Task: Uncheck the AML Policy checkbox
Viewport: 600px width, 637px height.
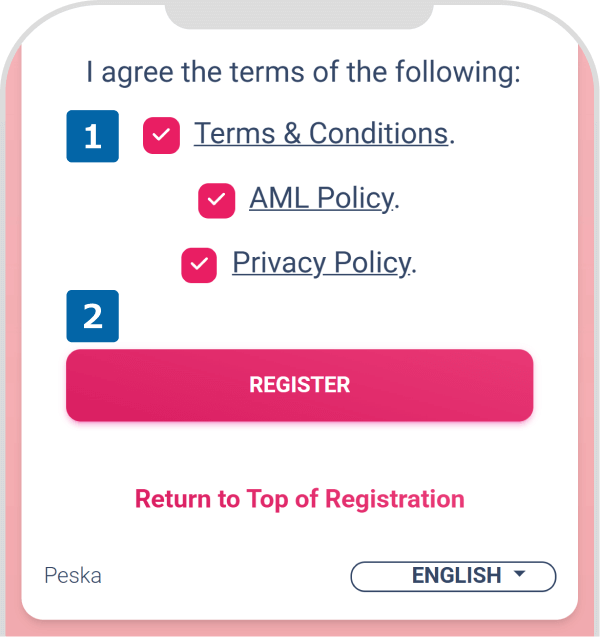Action: (216, 200)
